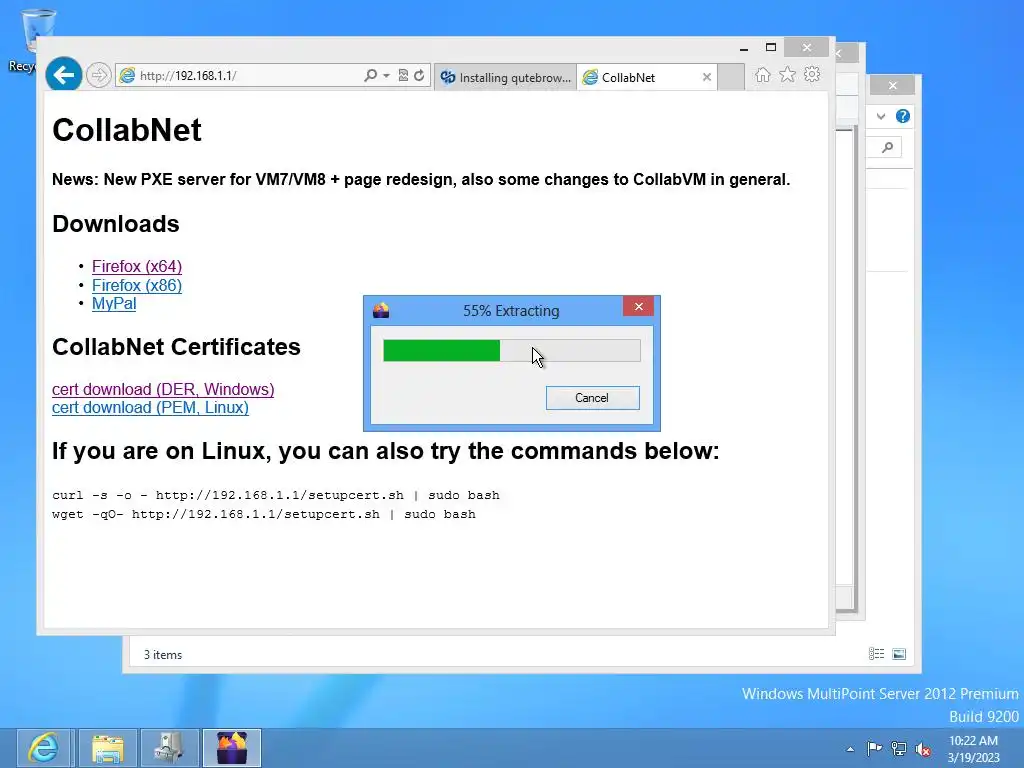Open File Explorer from the taskbar
Viewport: 1024px width, 768px height.
[x=108, y=748]
